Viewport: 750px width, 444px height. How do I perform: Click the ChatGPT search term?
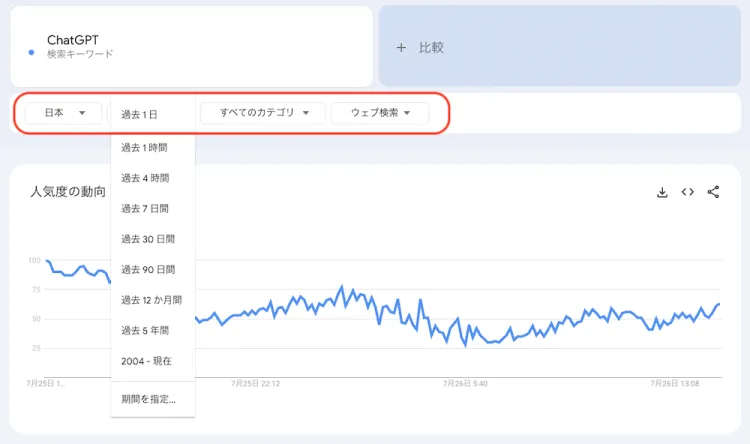pyautogui.click(x=73, y=40)
